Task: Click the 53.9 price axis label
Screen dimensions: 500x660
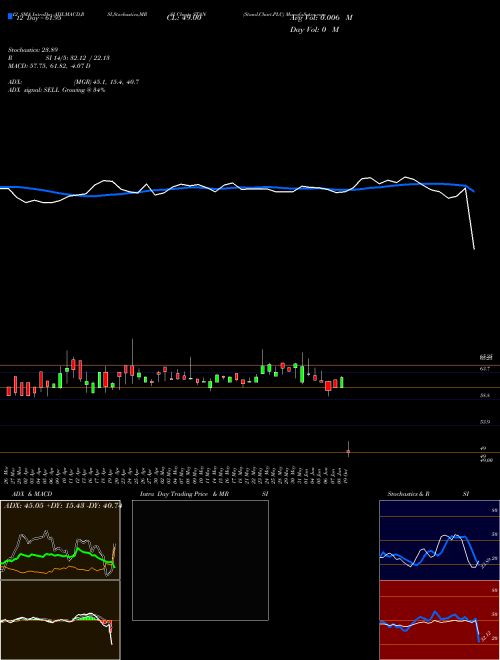Action: (x=485, y=422)
